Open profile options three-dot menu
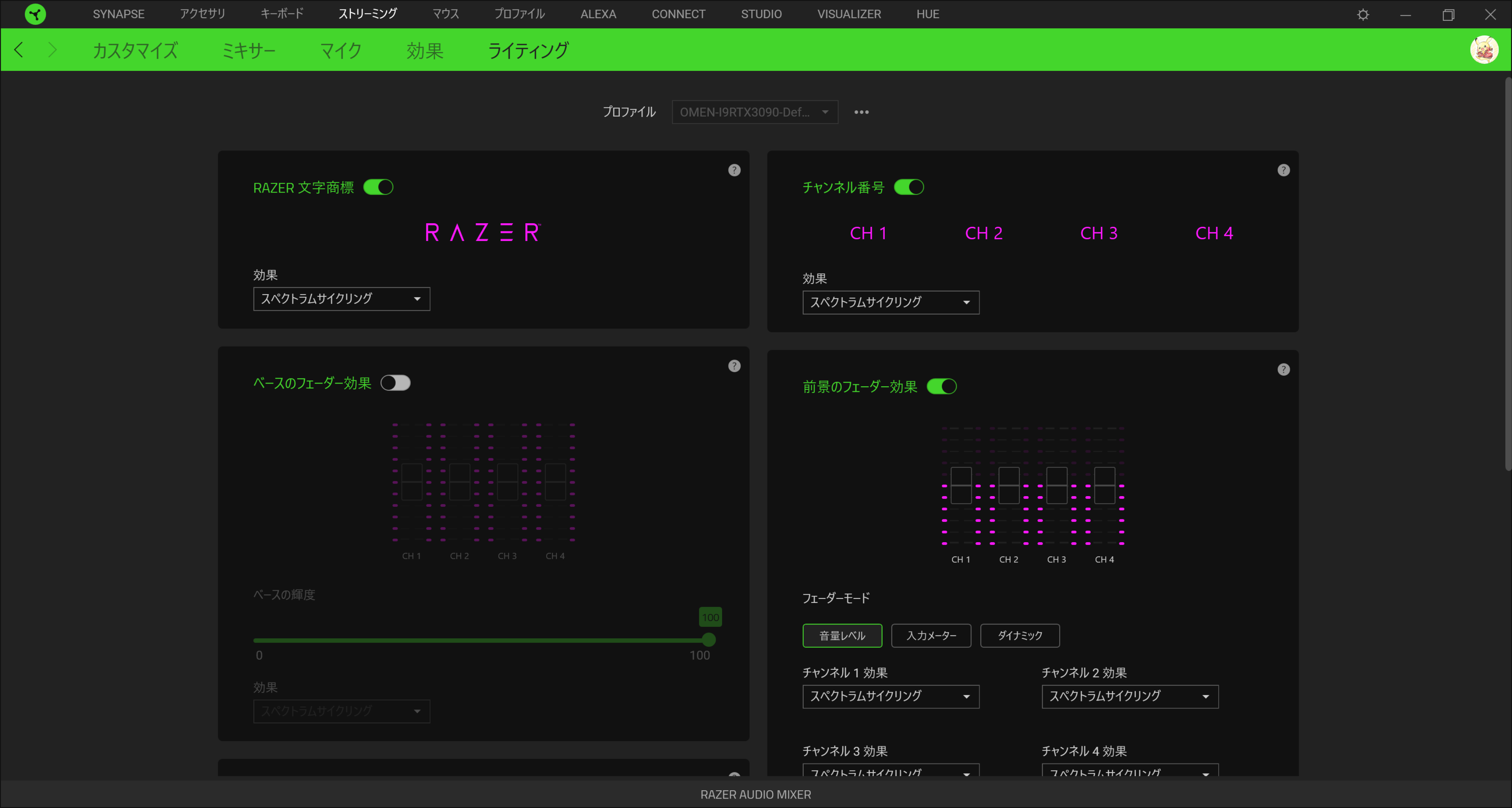The image size is (1512, 808). [861, 112]
